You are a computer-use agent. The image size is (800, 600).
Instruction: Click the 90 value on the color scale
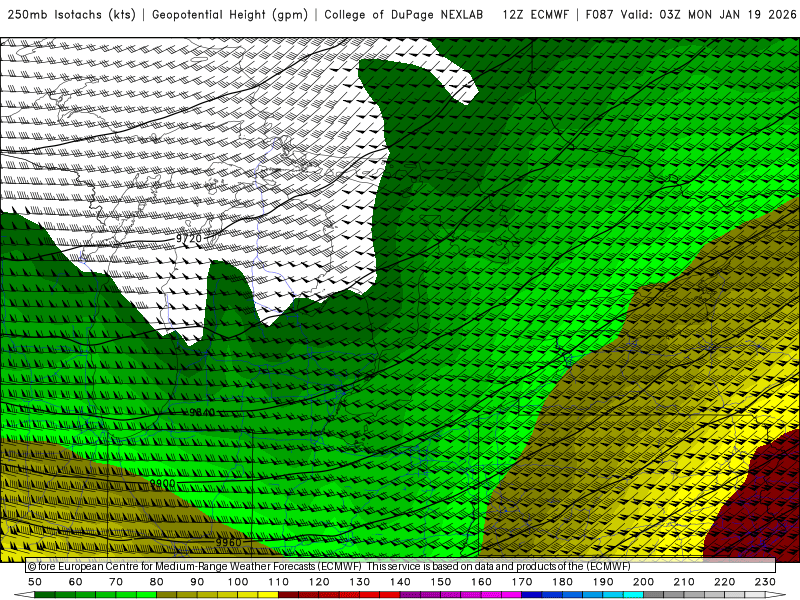(197, 582)
